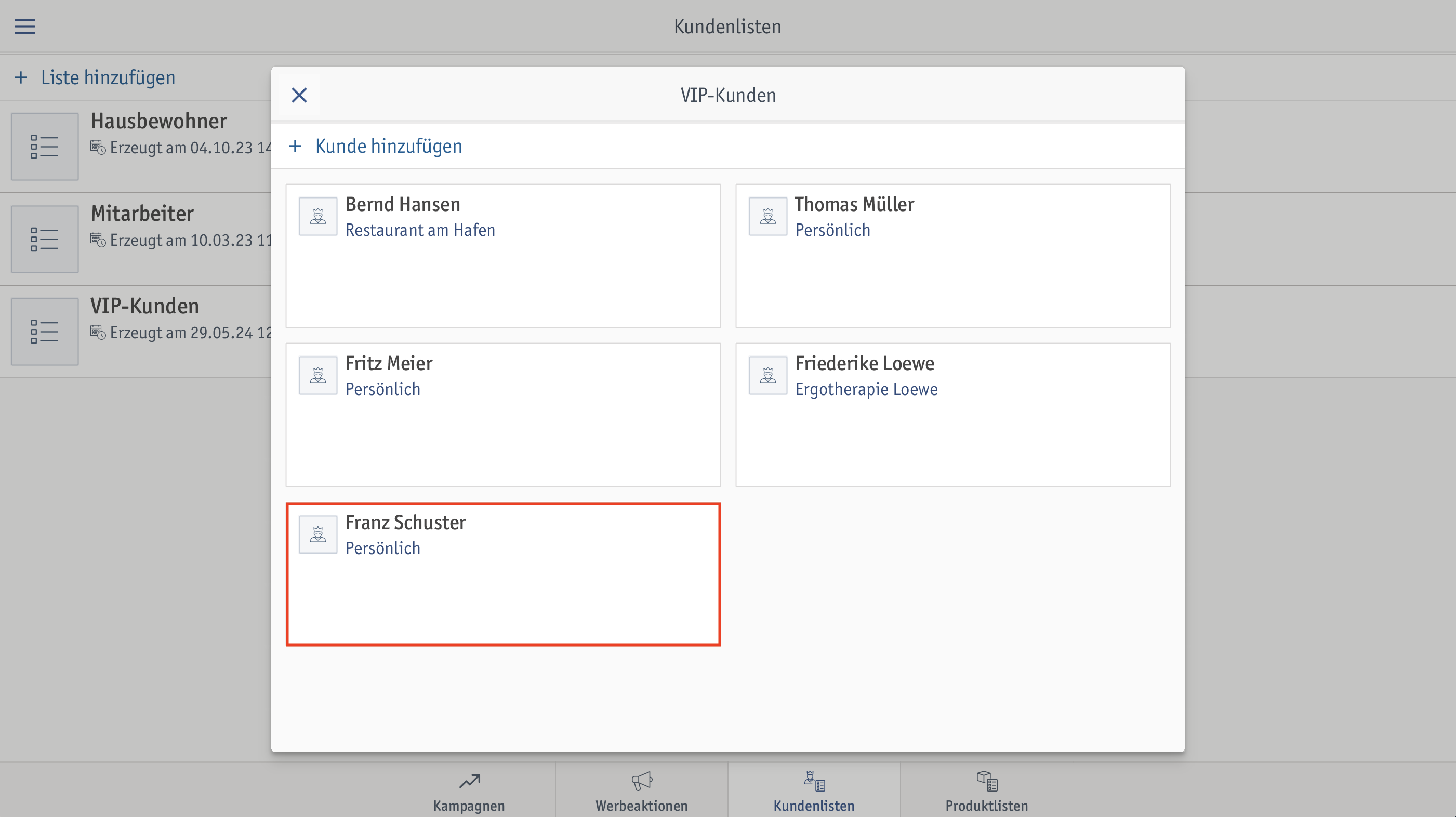The width and height of the screenshot is (1456, 817).
Task: Close the VIP-Kunden dialog
Action: [299, 95]
